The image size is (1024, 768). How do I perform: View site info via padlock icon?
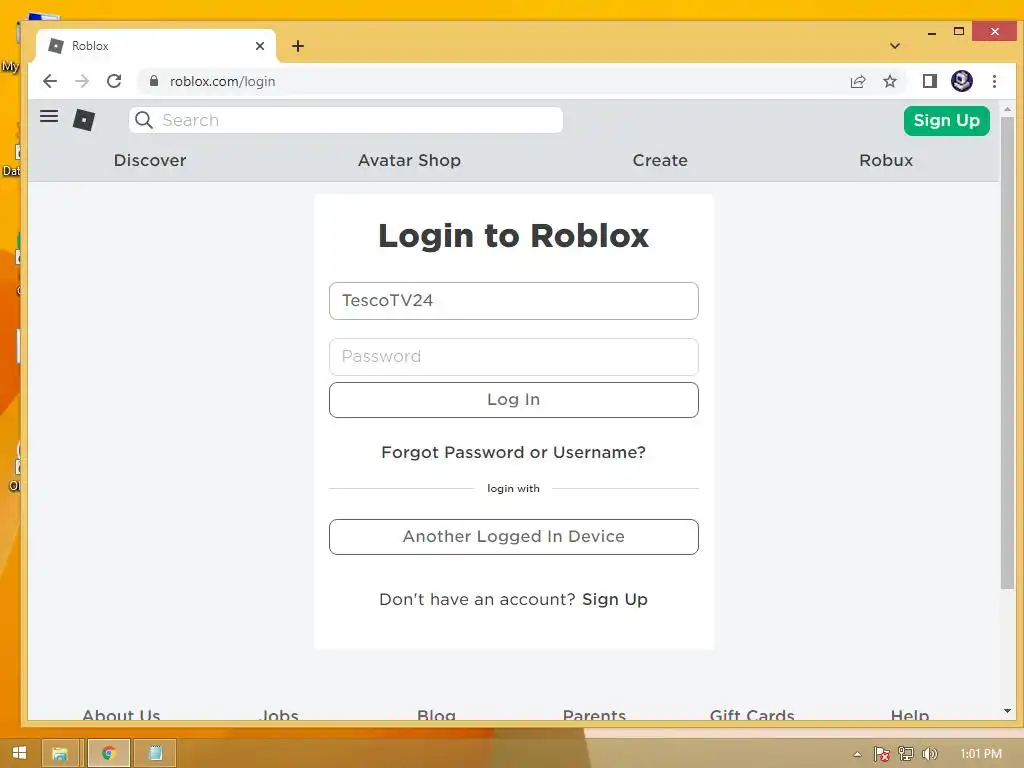coord(154,81)
